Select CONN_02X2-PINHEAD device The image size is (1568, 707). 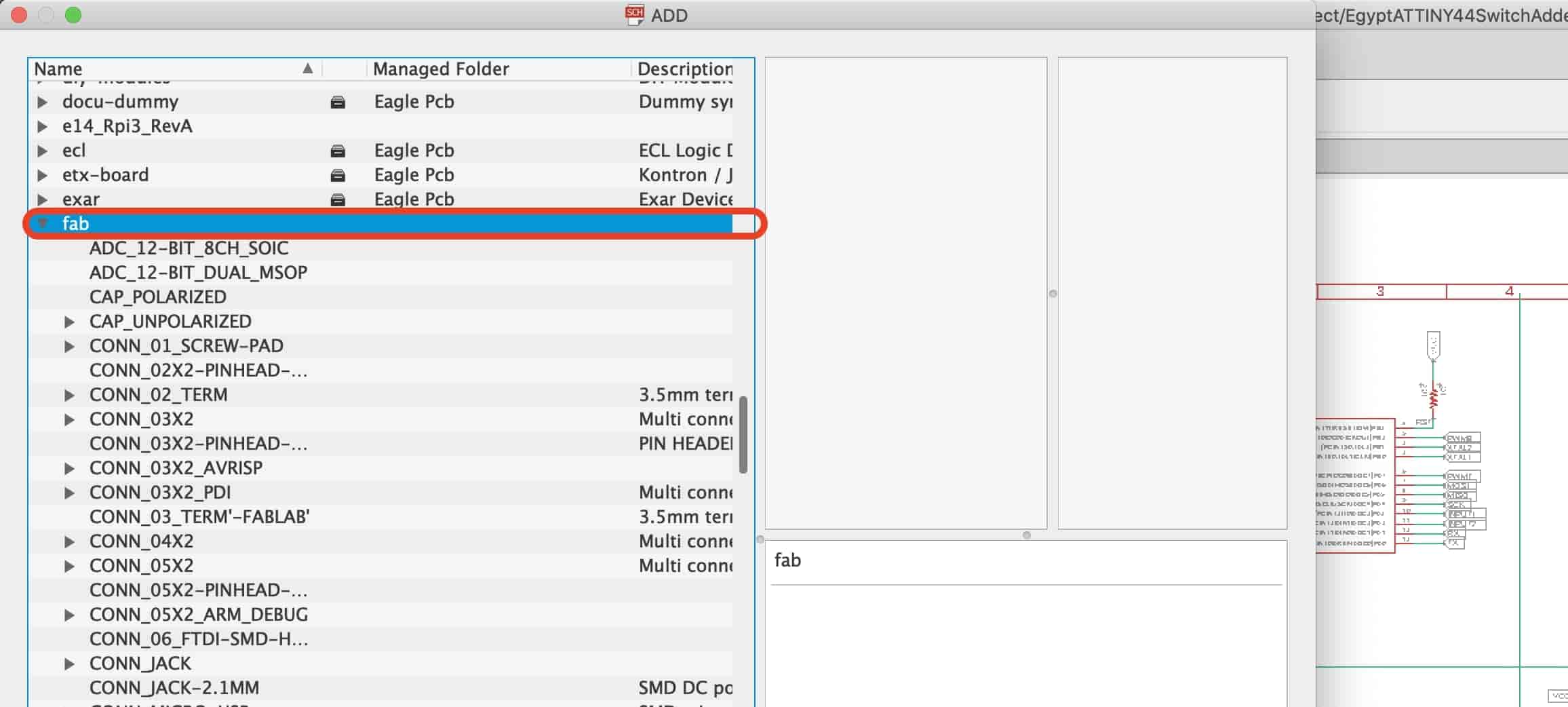pyautogui.click(x=199, y=370)
